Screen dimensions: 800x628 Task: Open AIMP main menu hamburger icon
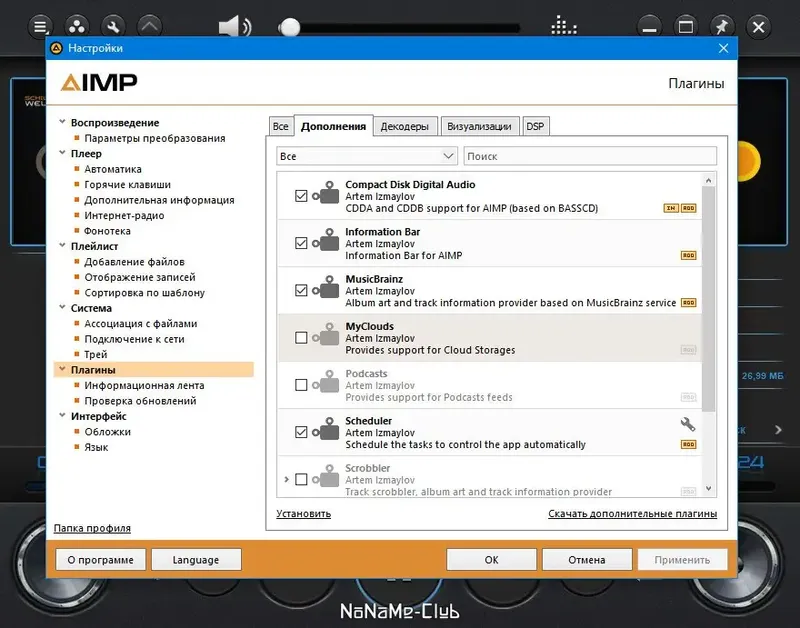[x=40, y=27]
